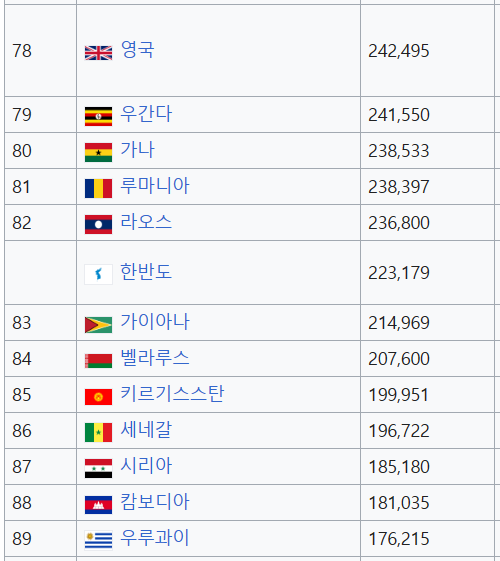Follow the 라오스 link

[x=146, y=222]
